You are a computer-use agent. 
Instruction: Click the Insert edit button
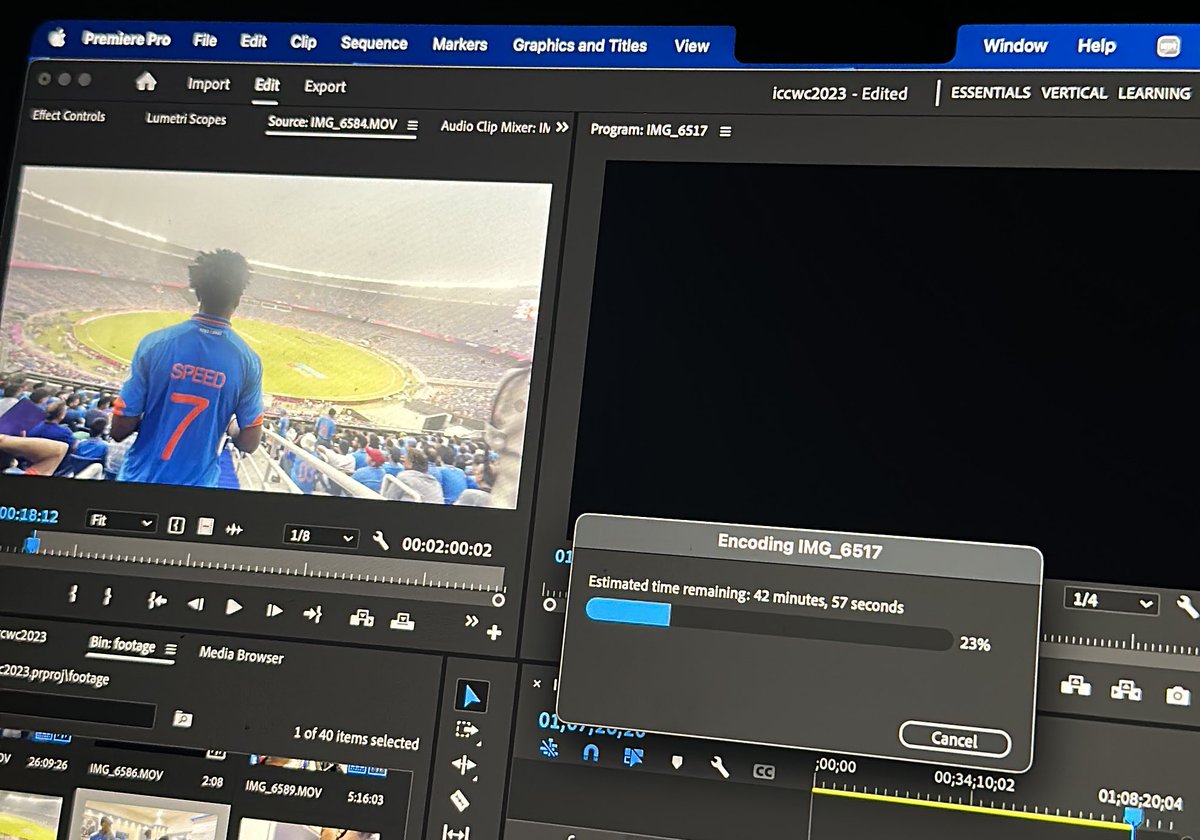tap(361, 618)
